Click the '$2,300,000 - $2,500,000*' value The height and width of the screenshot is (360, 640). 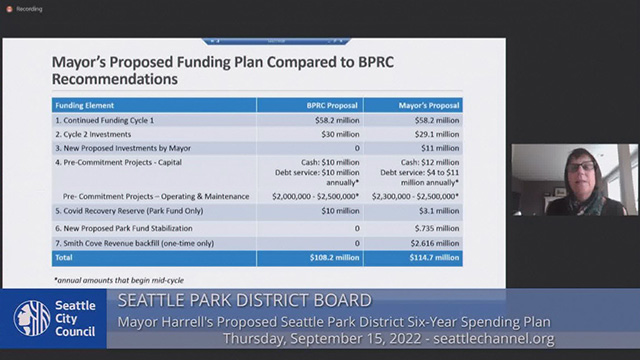coord(415,196)
